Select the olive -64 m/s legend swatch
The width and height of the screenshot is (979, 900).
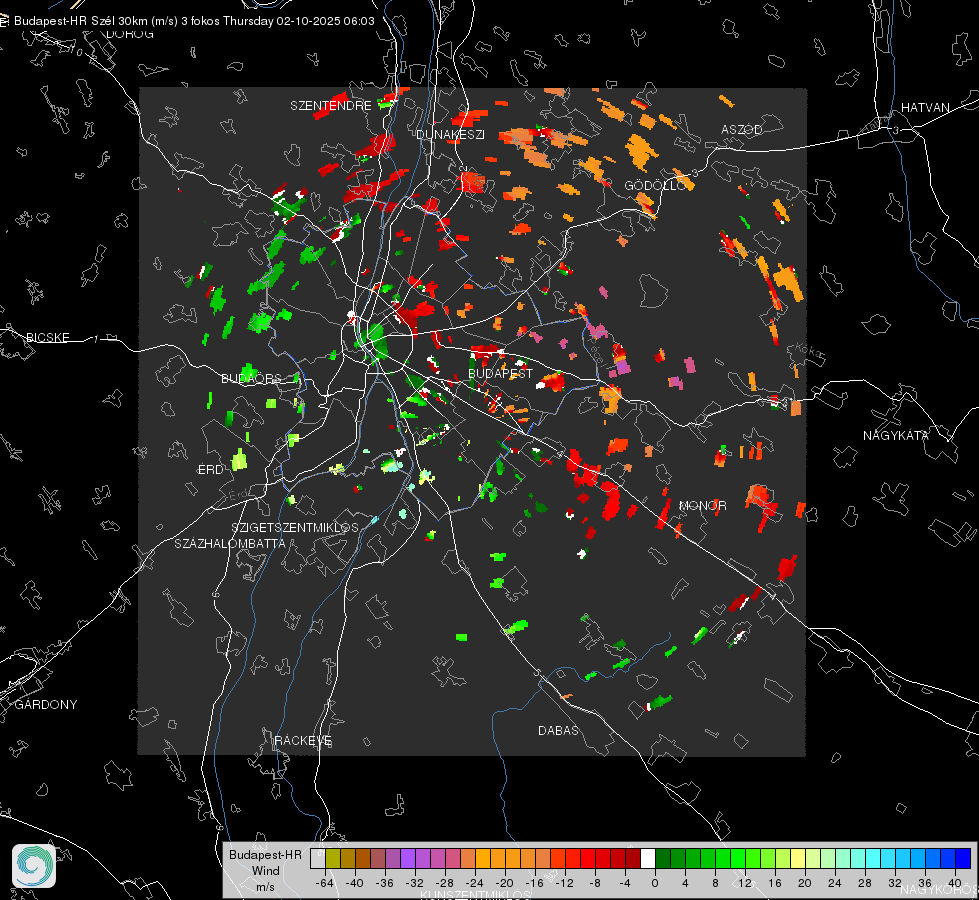point(332,858)
